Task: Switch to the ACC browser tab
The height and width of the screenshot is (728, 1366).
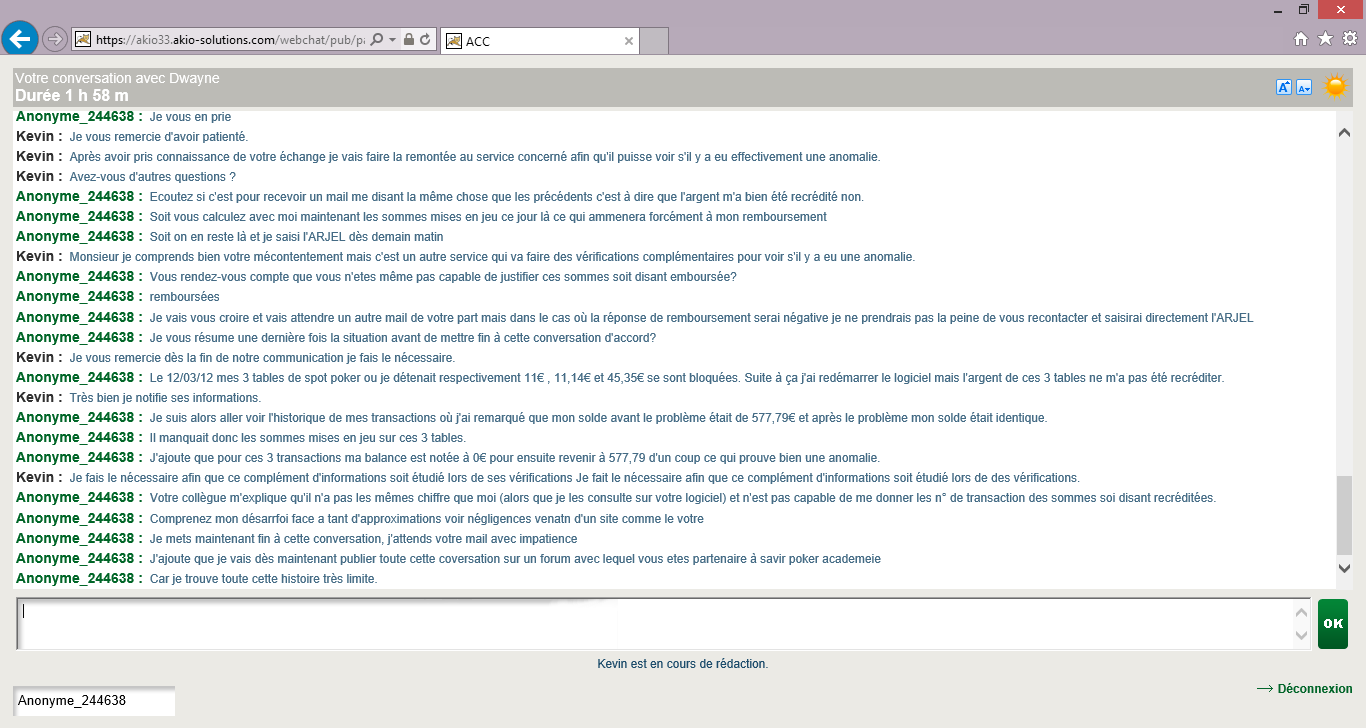Action: pos(539,41)
